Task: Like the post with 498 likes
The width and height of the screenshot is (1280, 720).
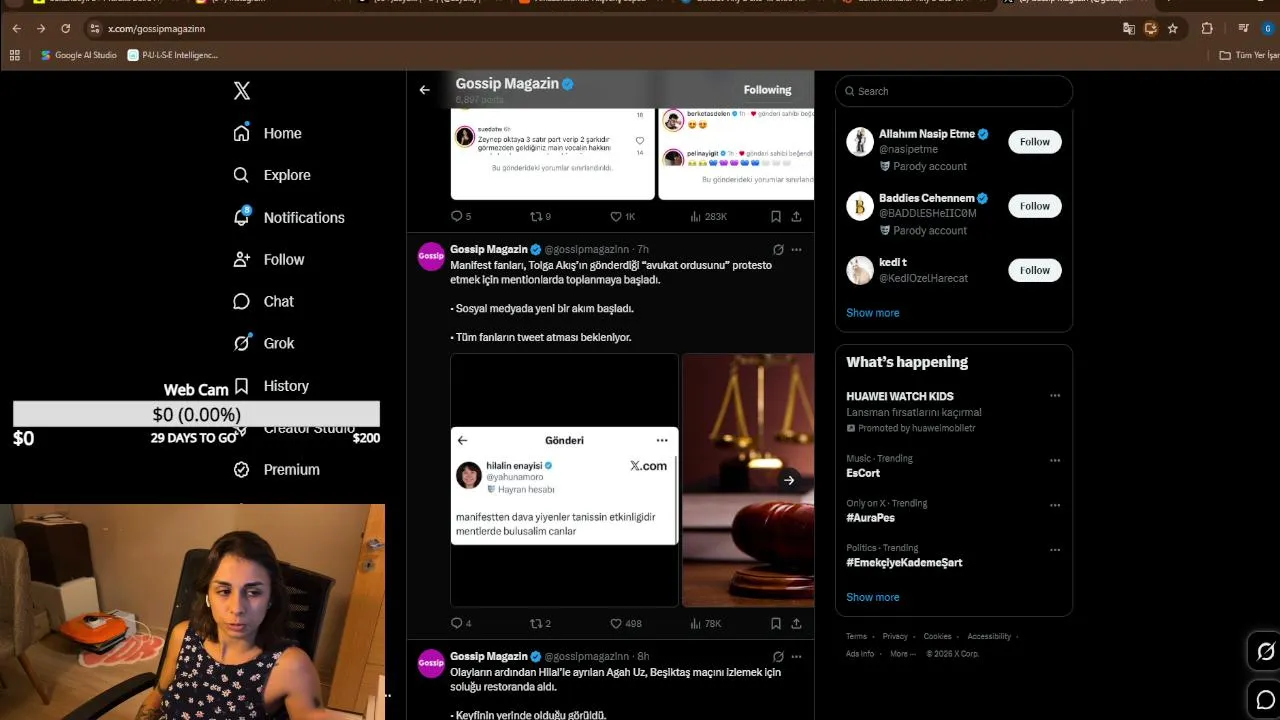Action: [x=625, y=623]
